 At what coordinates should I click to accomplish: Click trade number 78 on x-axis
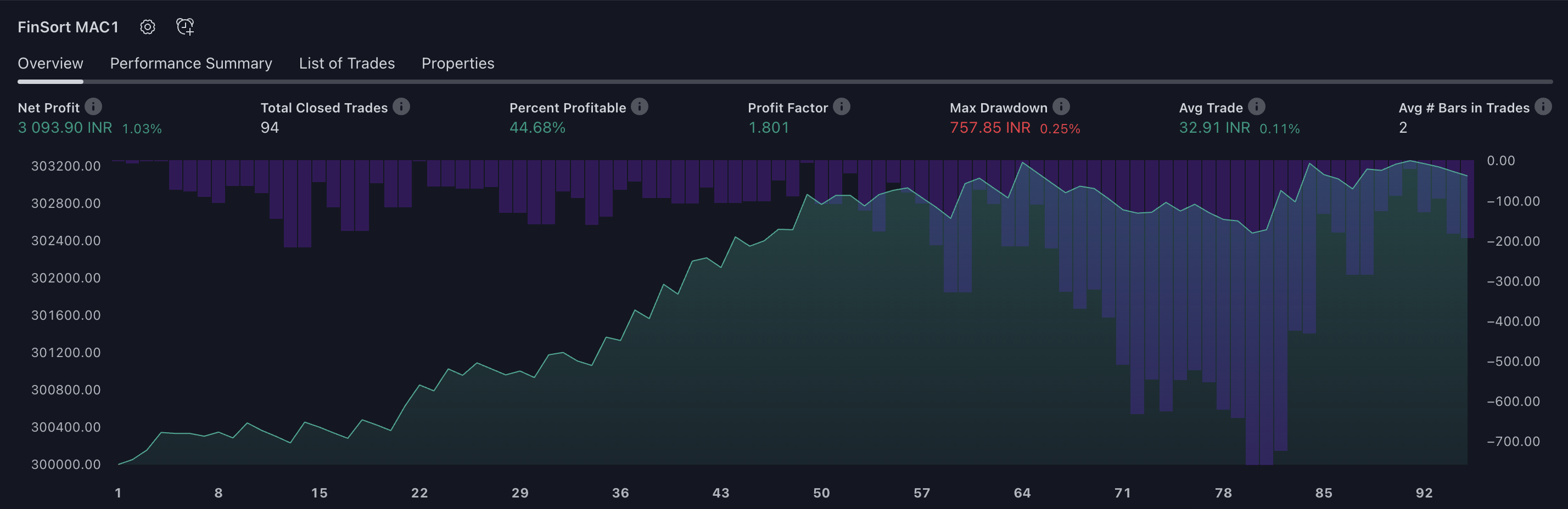(x=1223, y=493)
